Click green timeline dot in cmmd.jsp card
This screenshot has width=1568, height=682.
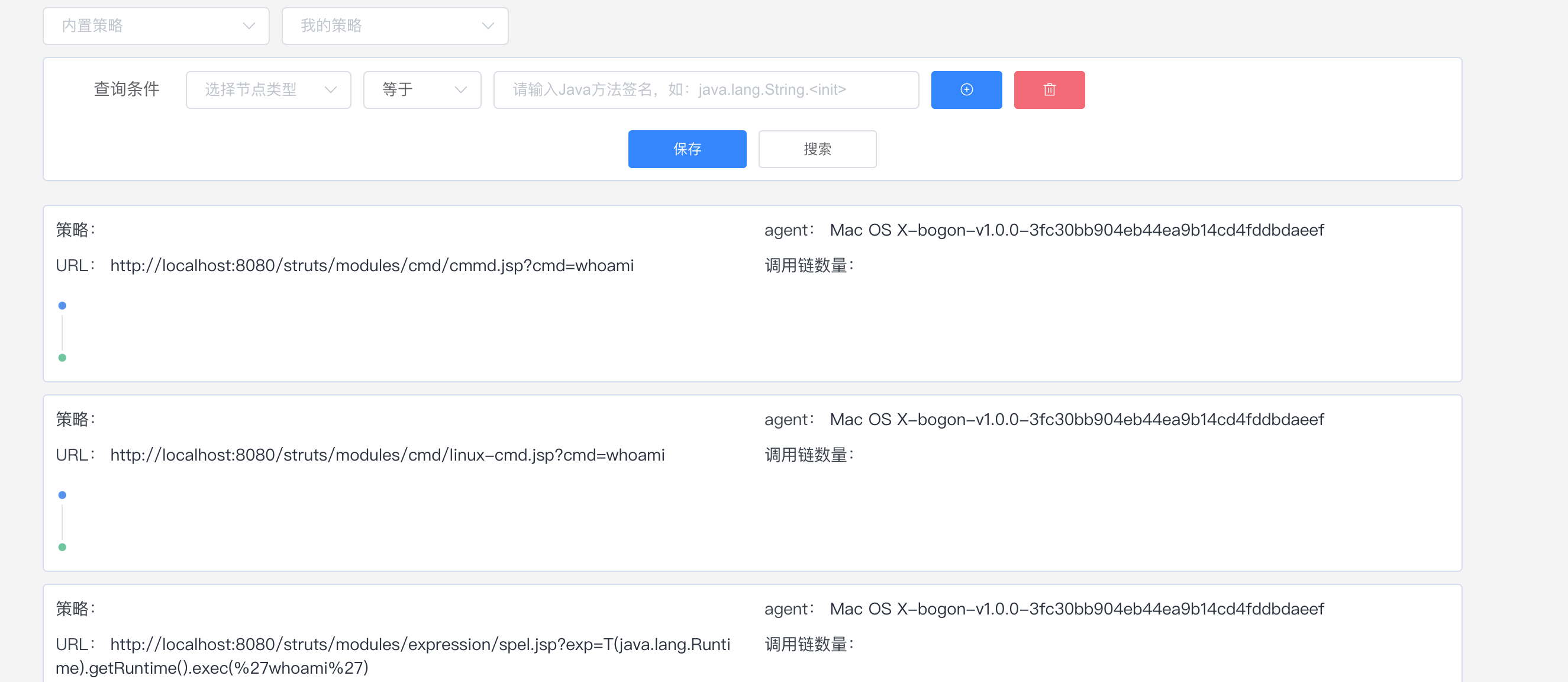(x=62, y=358)
